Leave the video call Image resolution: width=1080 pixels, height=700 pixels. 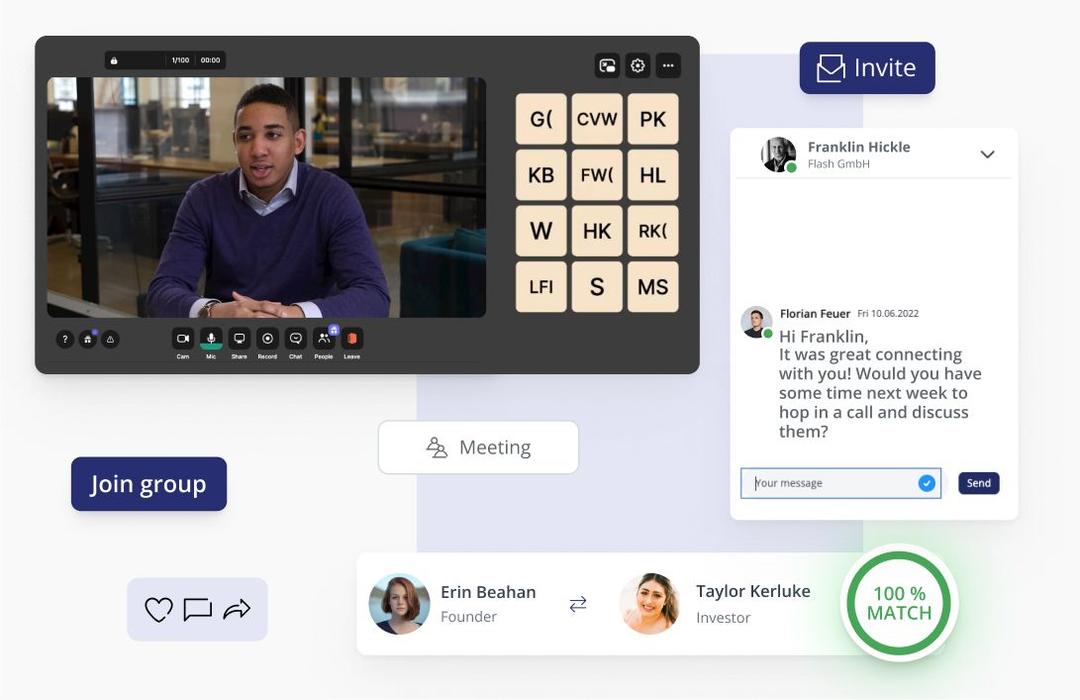coord(352,339)
